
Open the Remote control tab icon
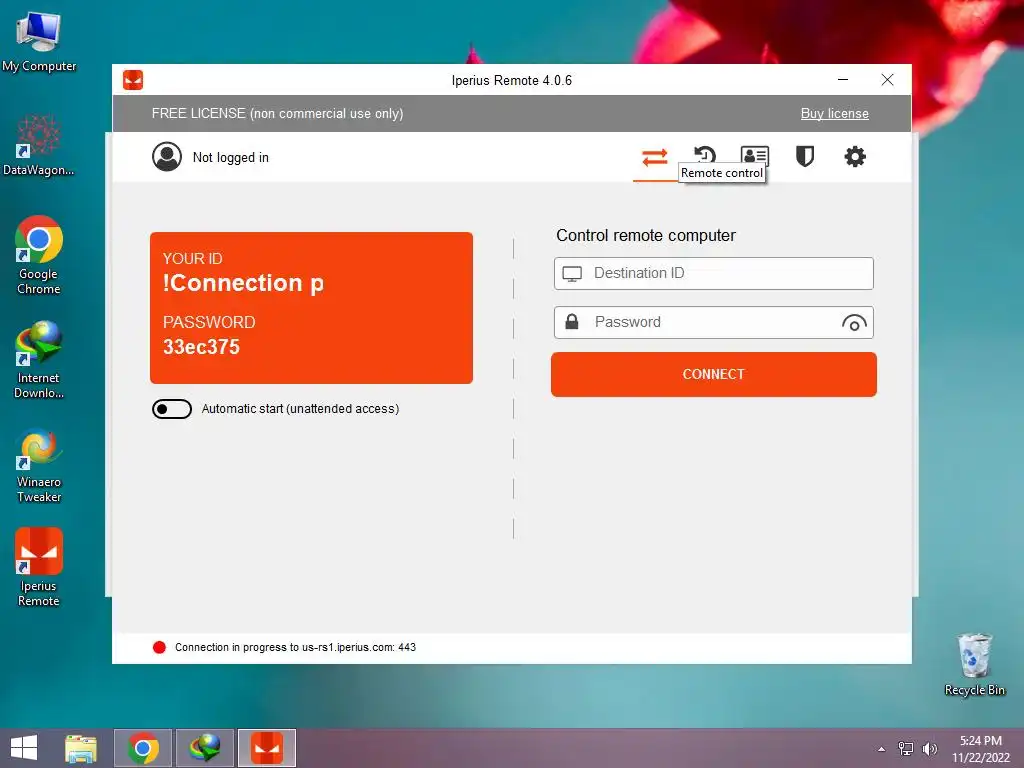click(x=654, y=157)
